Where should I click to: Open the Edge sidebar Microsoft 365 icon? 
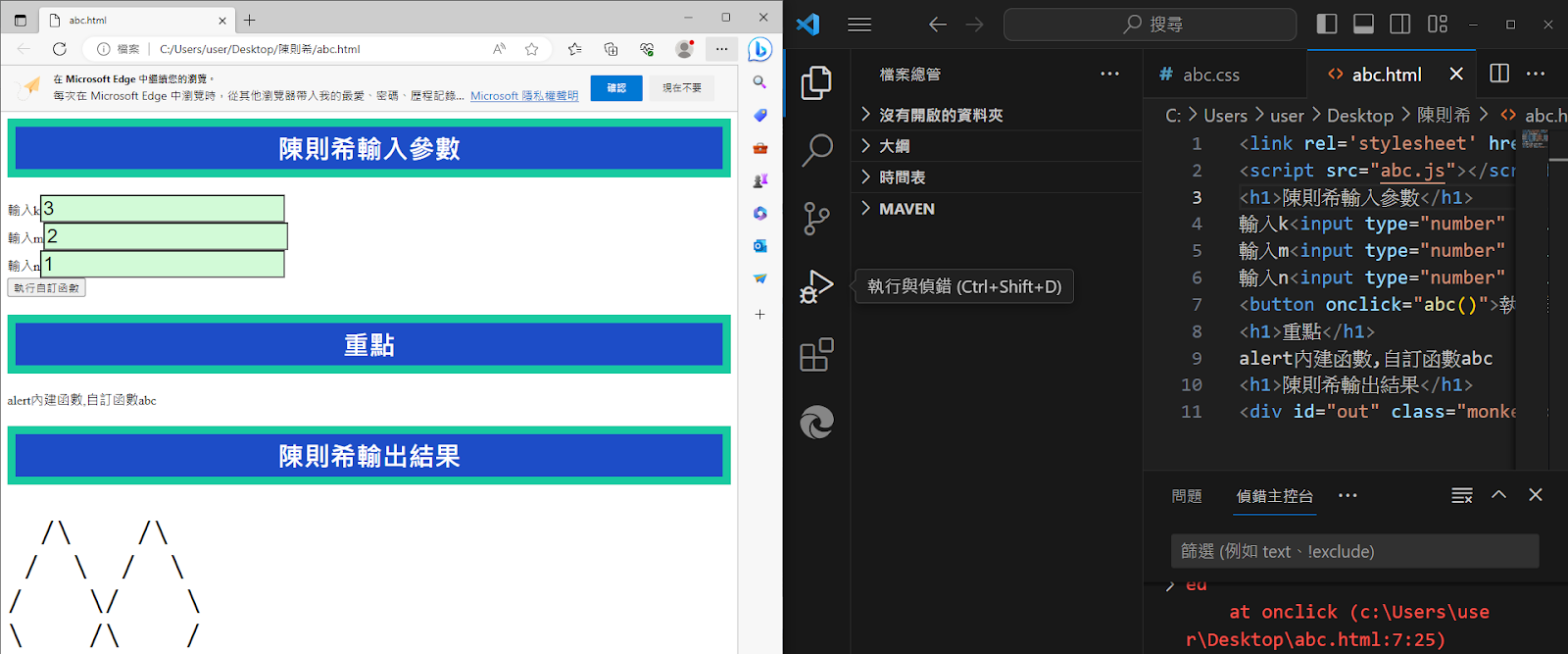click(x=759, y=213)
